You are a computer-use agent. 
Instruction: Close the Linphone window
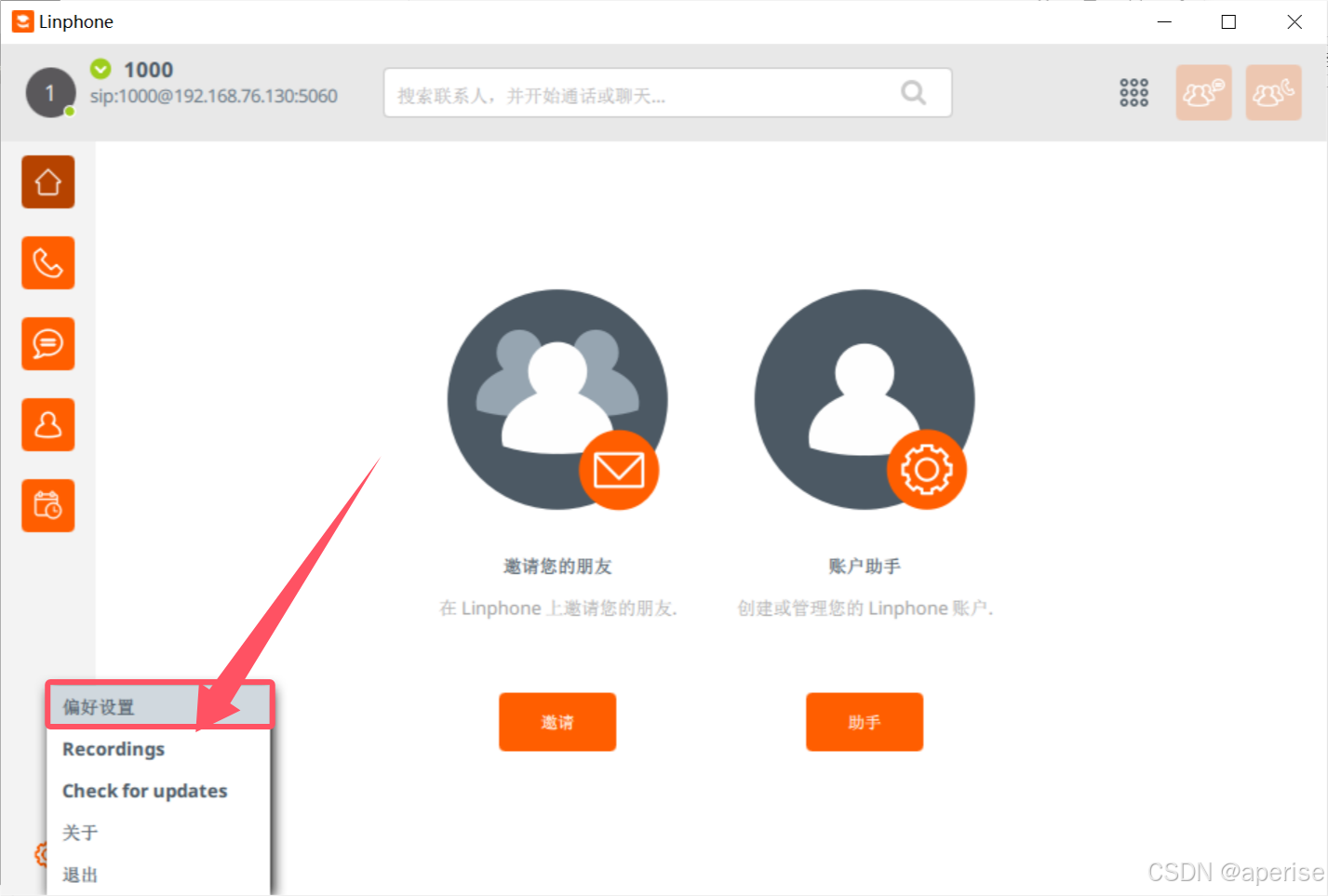coord(1294,21)
